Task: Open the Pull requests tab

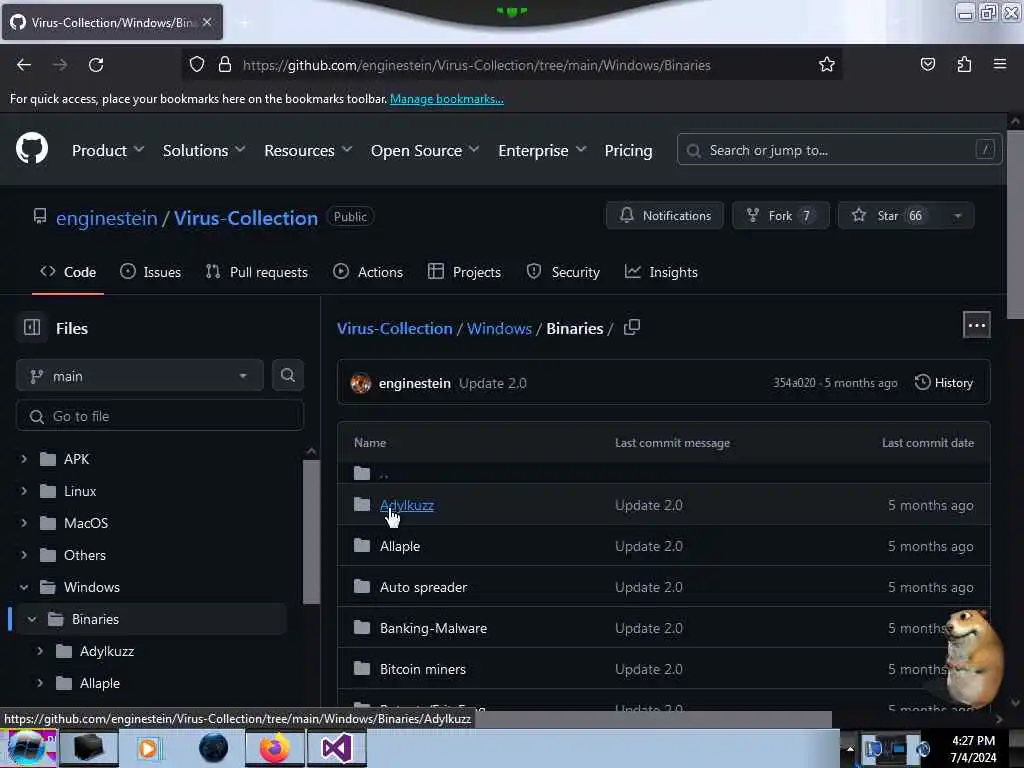Action: [257, 272]
